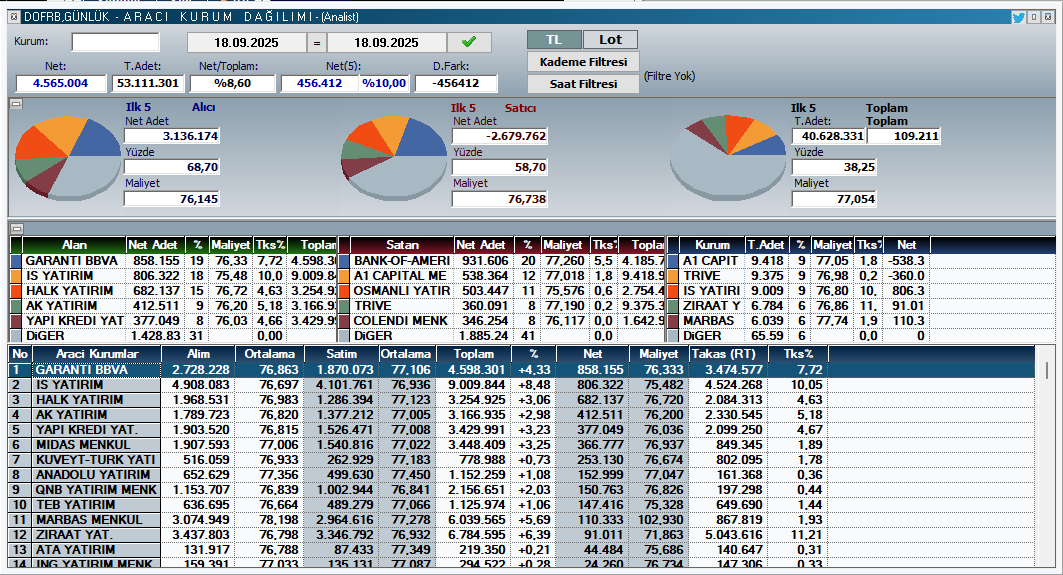Select GARANTI BBVA row in main table
Viewport: 1063px width, 575px height.
tap(521, 370)
